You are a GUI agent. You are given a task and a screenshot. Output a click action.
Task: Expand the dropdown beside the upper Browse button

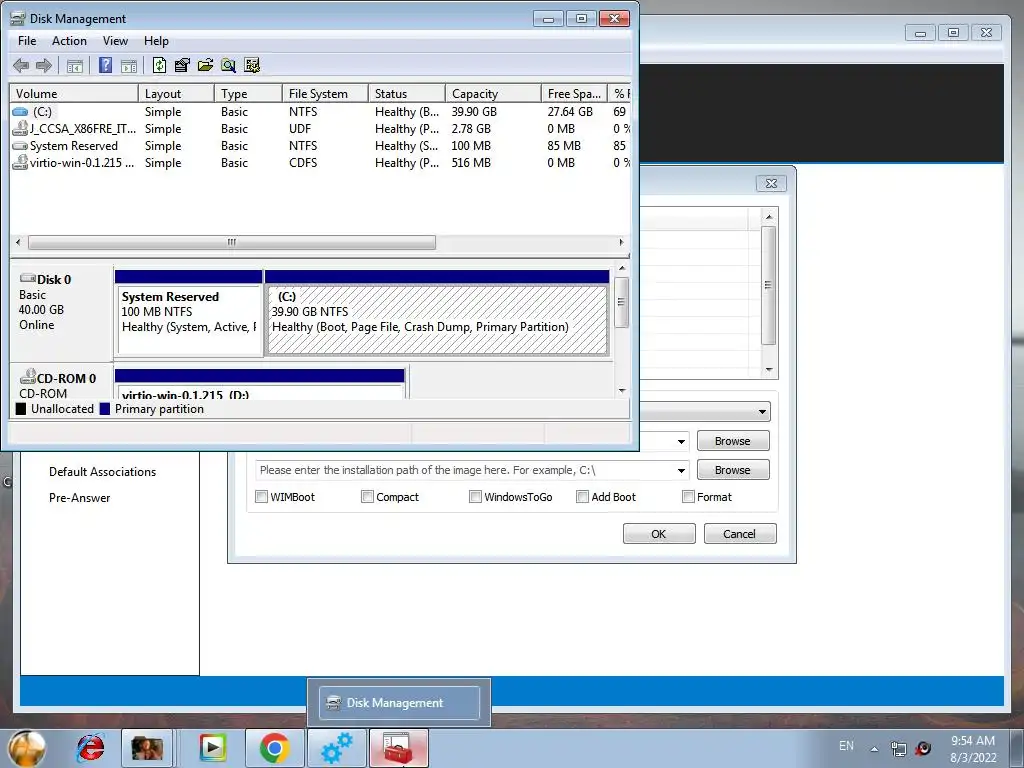pyautogui.click(x=681, y=441)
